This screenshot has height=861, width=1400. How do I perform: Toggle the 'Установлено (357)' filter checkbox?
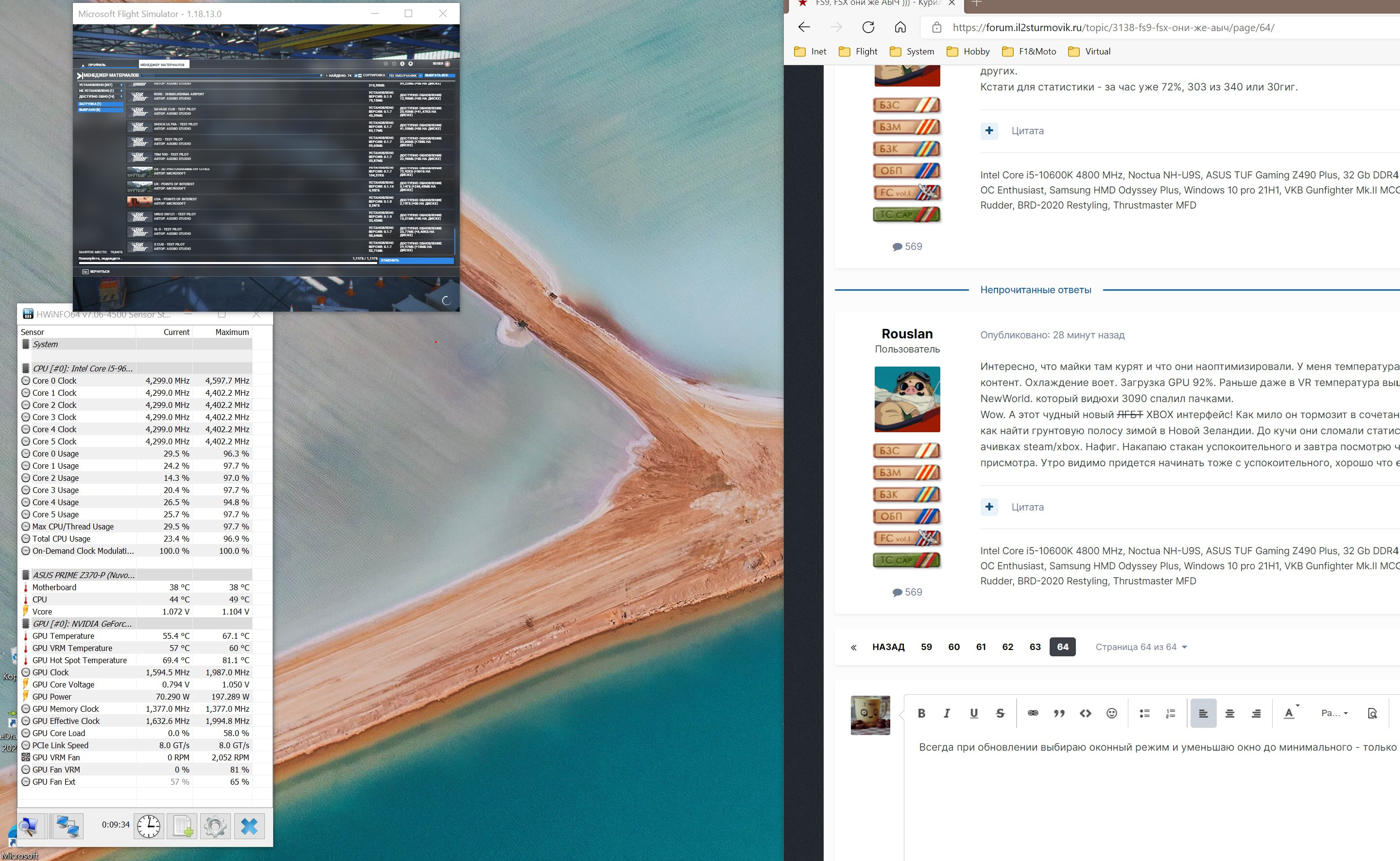point(121,85)
